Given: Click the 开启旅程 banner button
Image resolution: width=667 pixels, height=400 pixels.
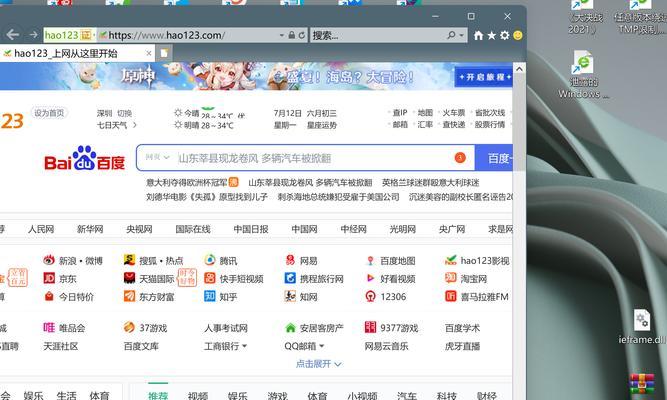Looking at the screenshot, I should click(483, 77).
